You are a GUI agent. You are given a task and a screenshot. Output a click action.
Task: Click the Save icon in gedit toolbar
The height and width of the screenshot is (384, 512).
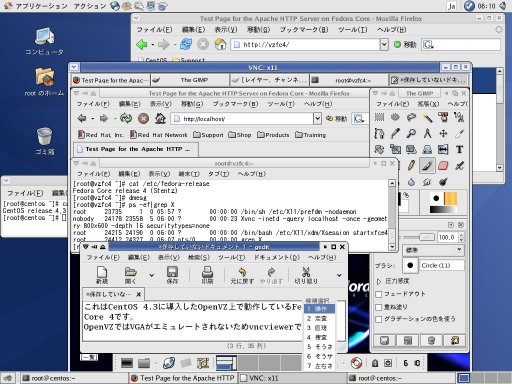172,275
